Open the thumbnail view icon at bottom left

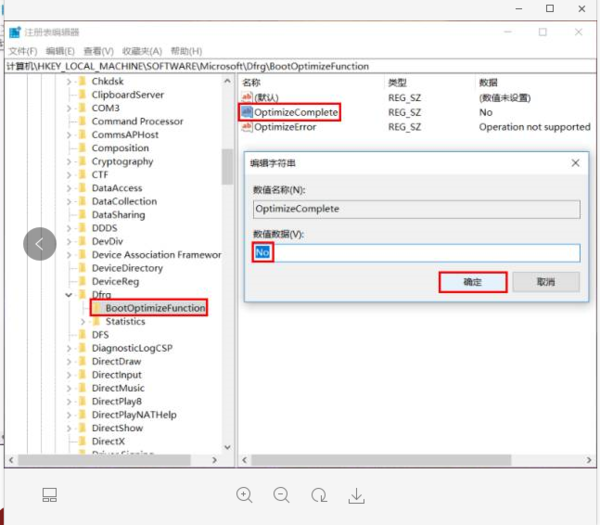pyautogui.click(x=50, y=495)
